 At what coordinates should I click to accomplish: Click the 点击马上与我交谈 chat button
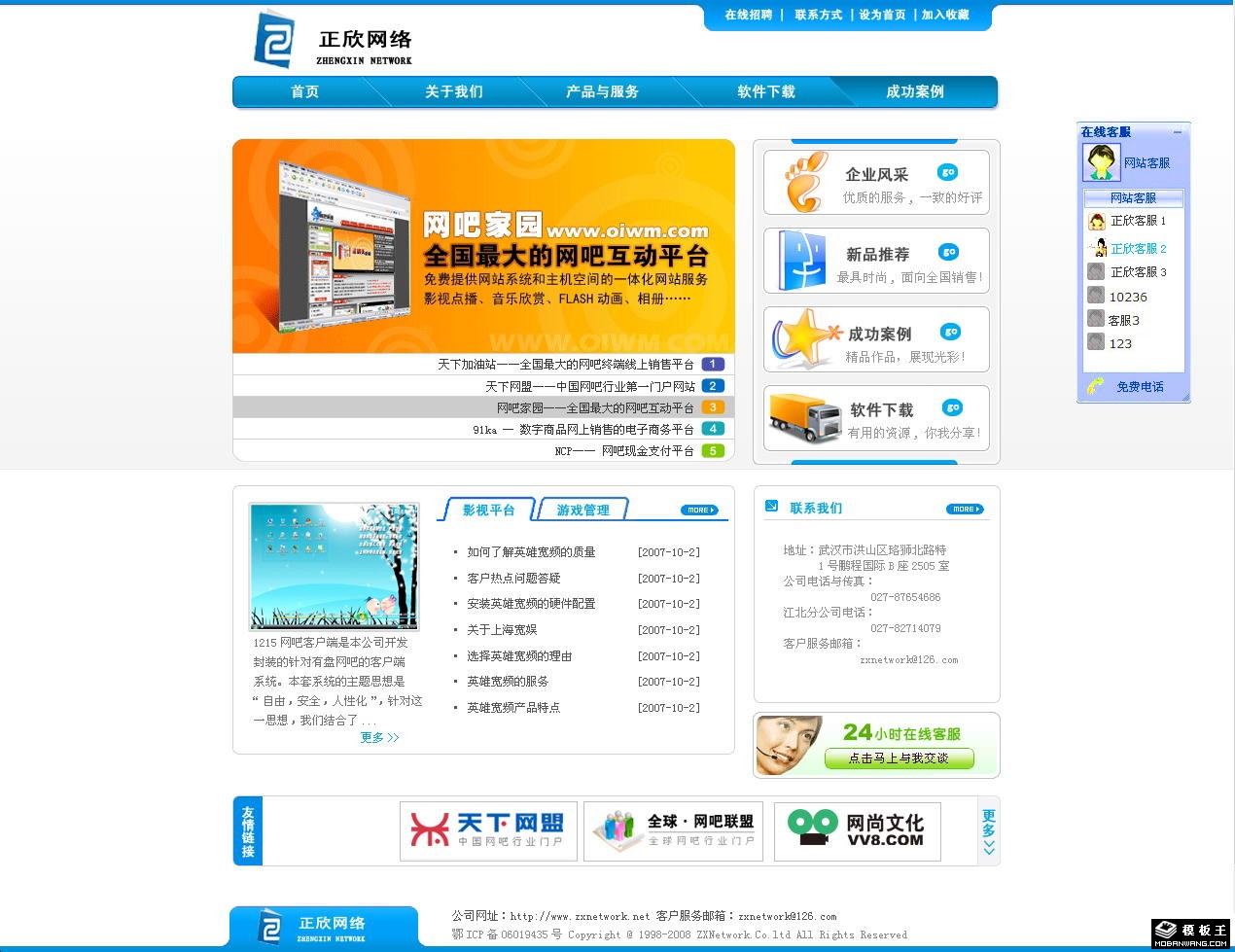click(899, 758)
